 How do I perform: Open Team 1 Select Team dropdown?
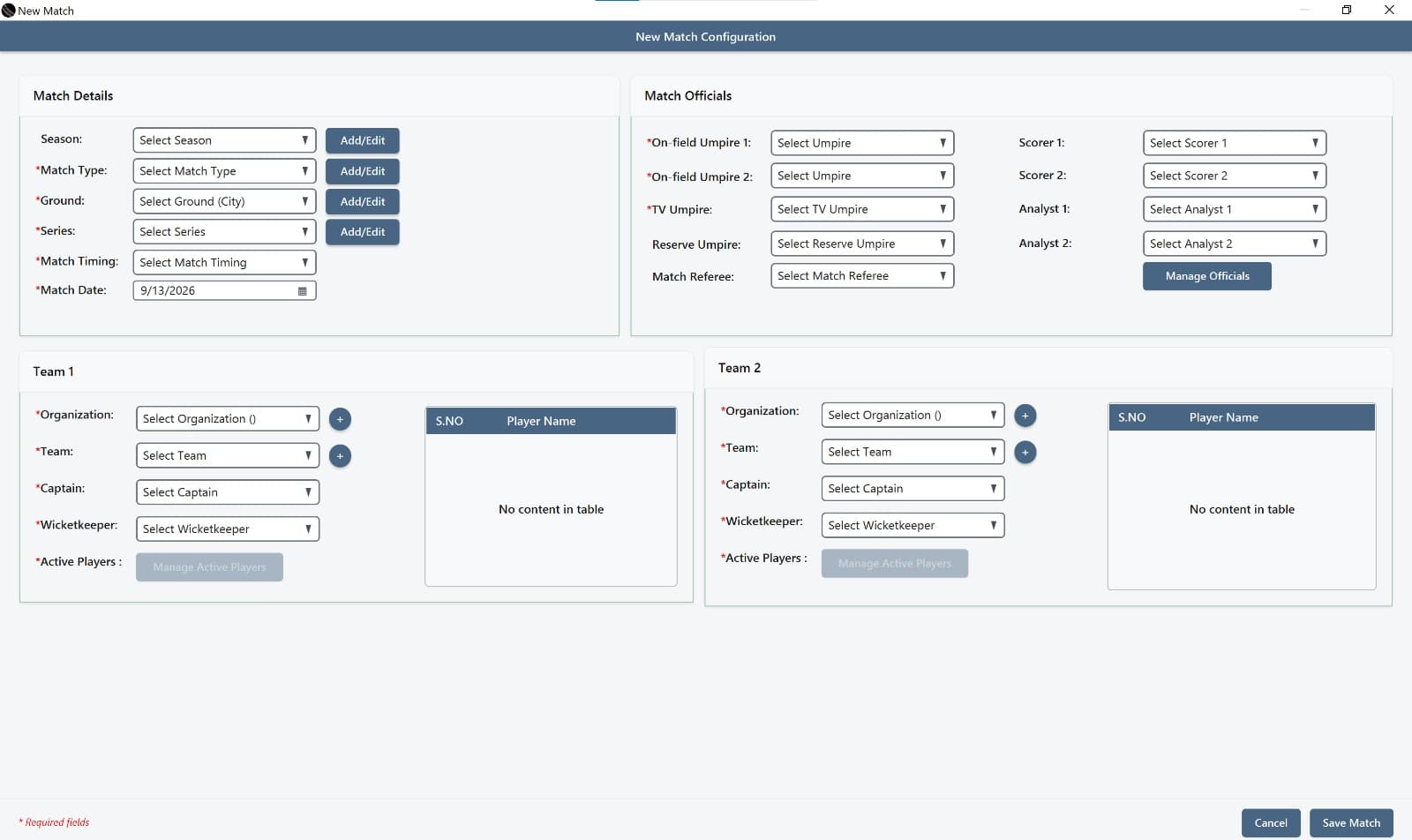(228, 456)
